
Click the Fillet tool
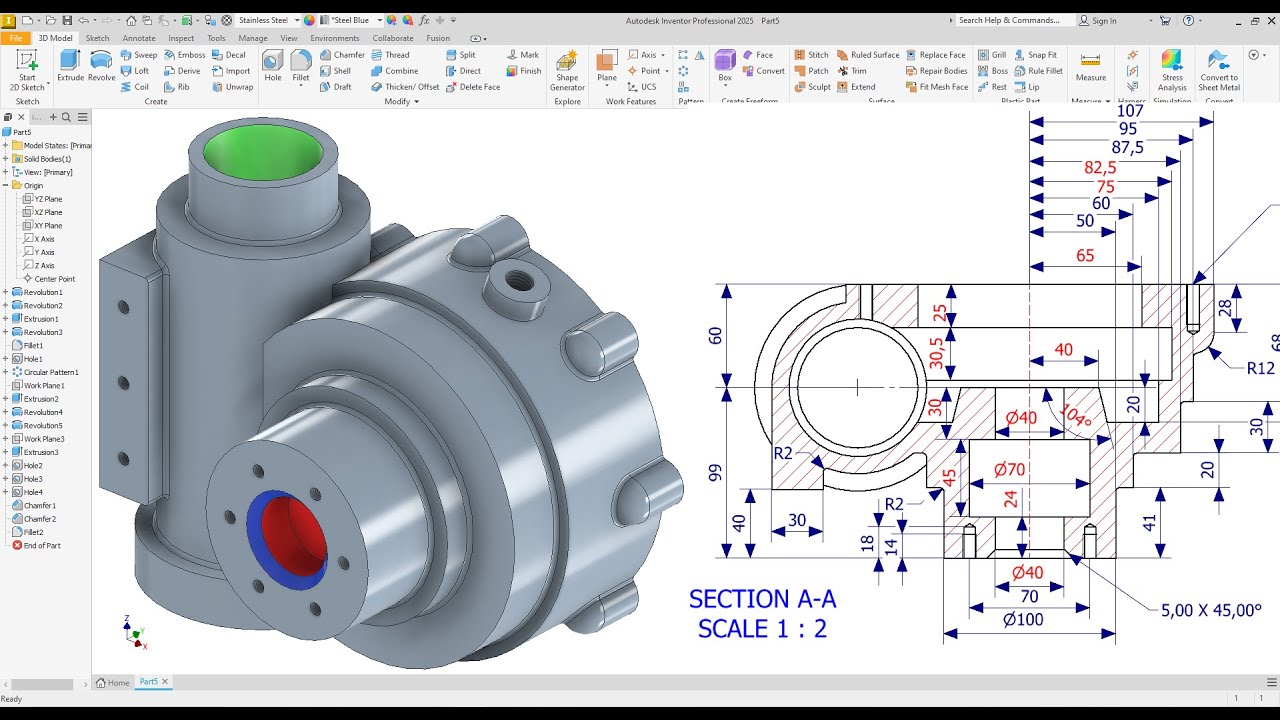pyautogui.click(x=301, y=66)
